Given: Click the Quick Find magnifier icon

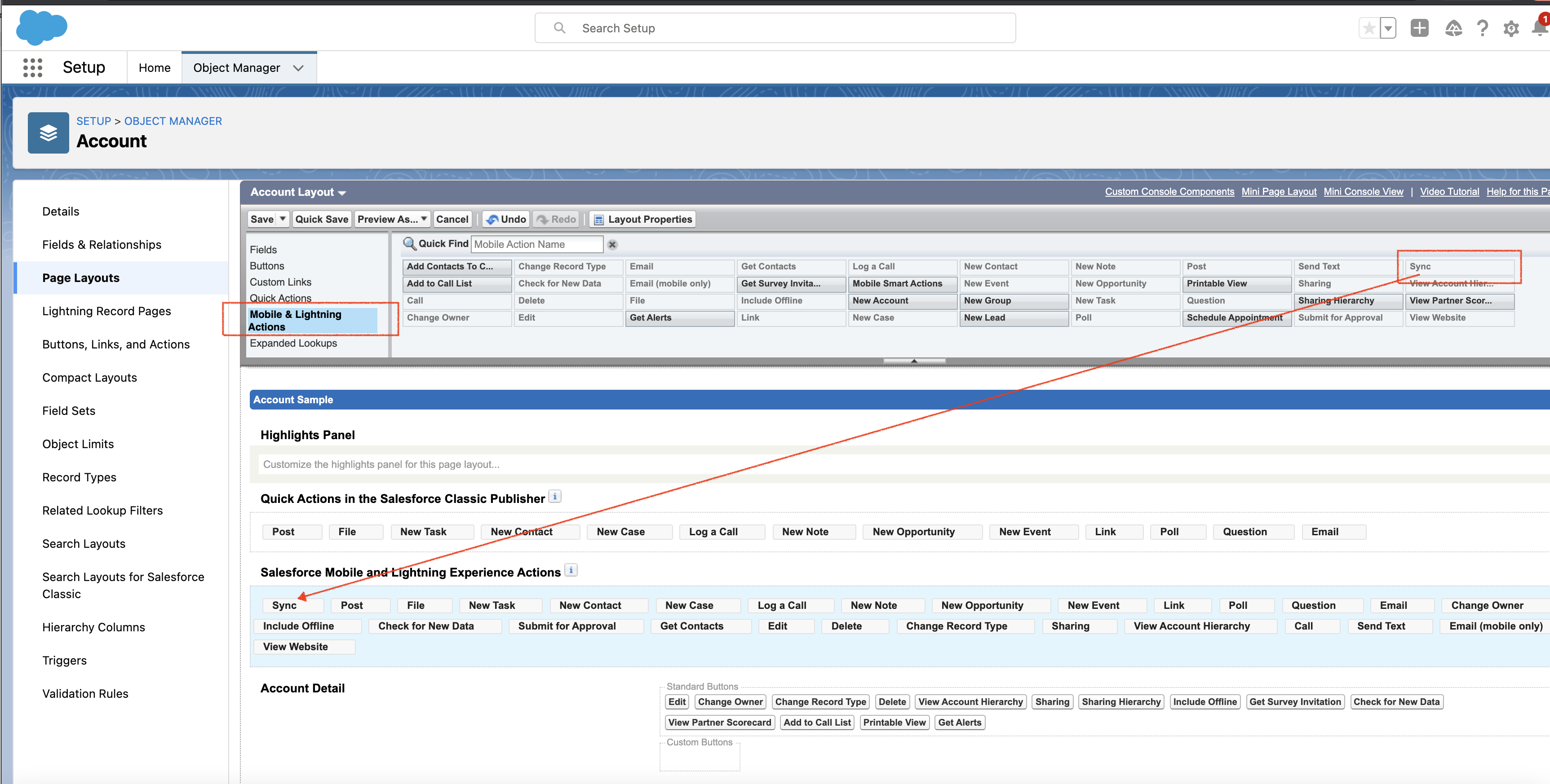Looking at the screenshot, I should point(409,243).
